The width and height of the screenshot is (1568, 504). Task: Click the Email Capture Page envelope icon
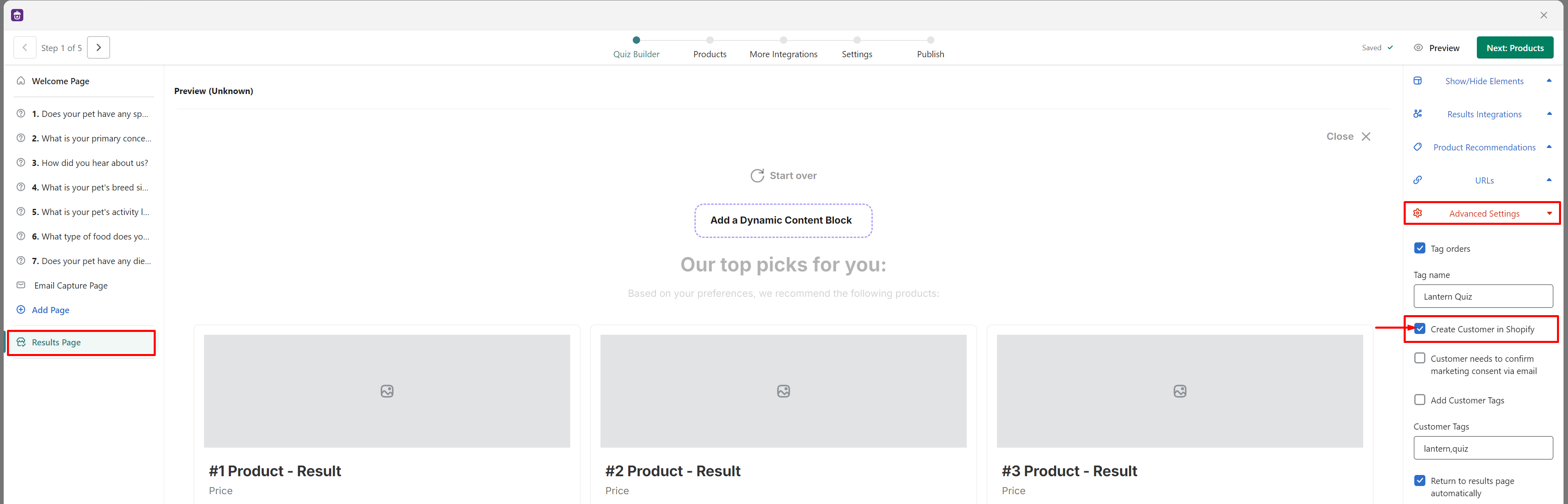(21, 285)
